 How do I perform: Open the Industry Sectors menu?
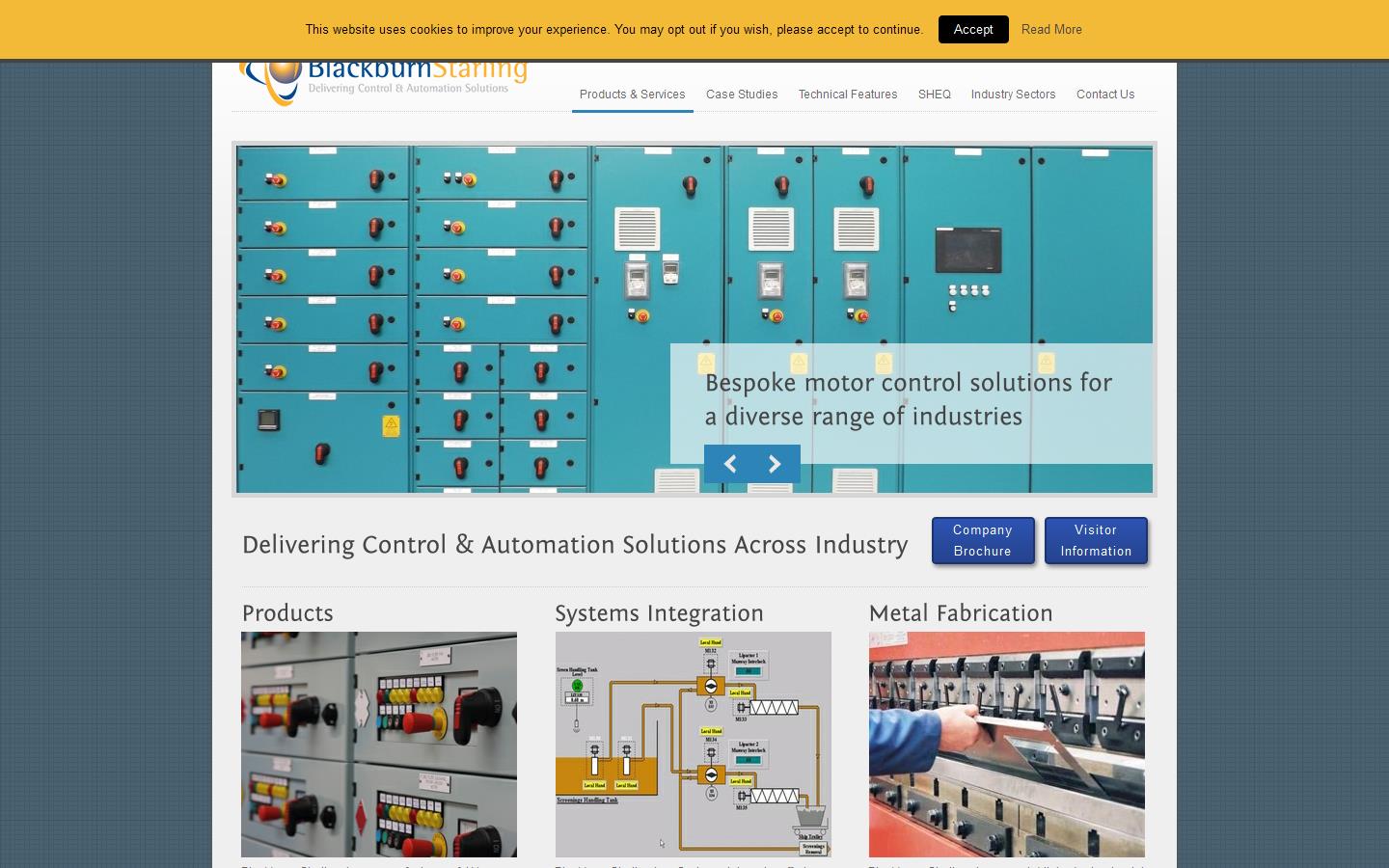pyautogui.click(x=1013, y=95)
